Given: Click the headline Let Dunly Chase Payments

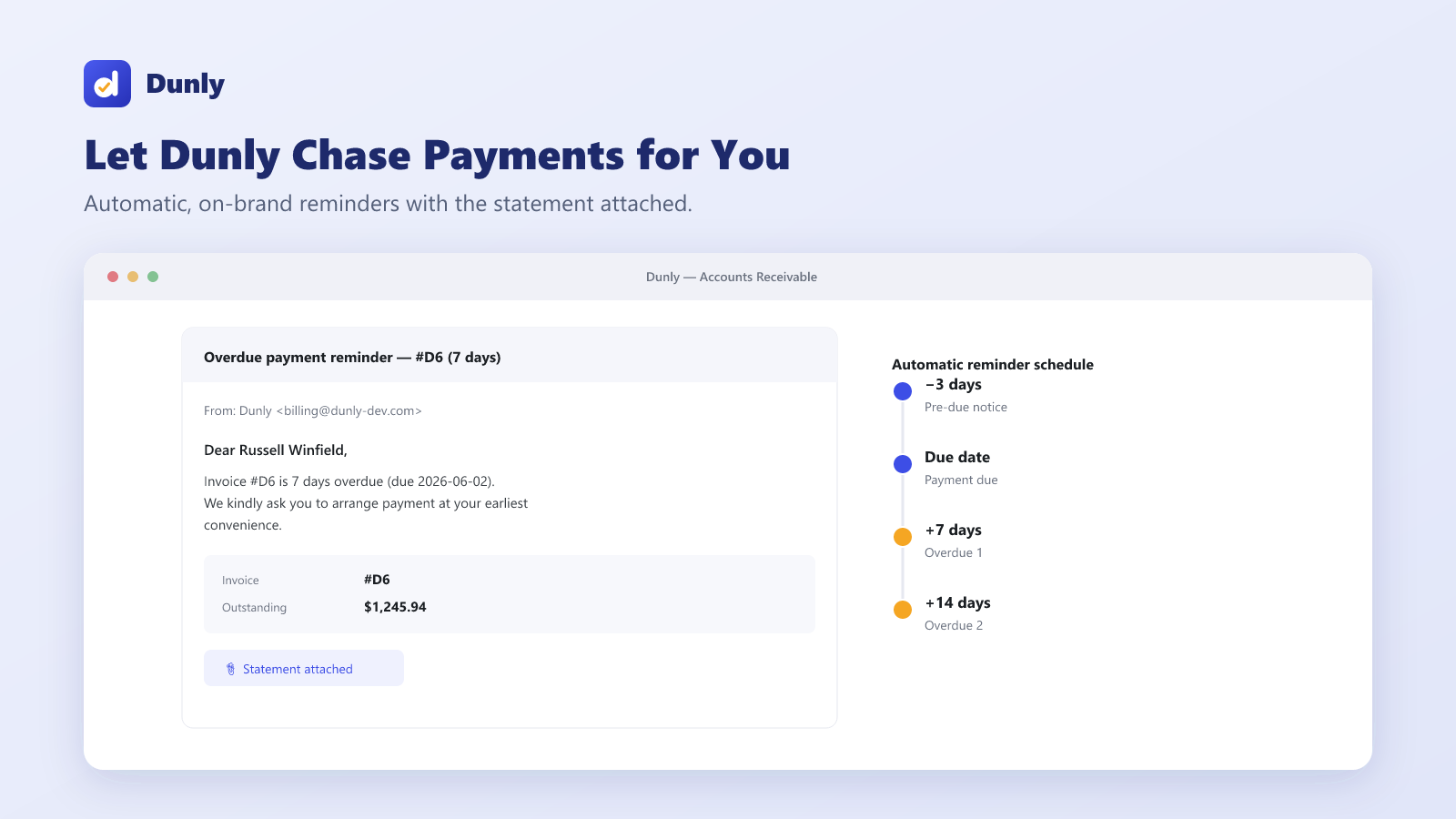Looking at the screenshot, I should coord(437,156).
